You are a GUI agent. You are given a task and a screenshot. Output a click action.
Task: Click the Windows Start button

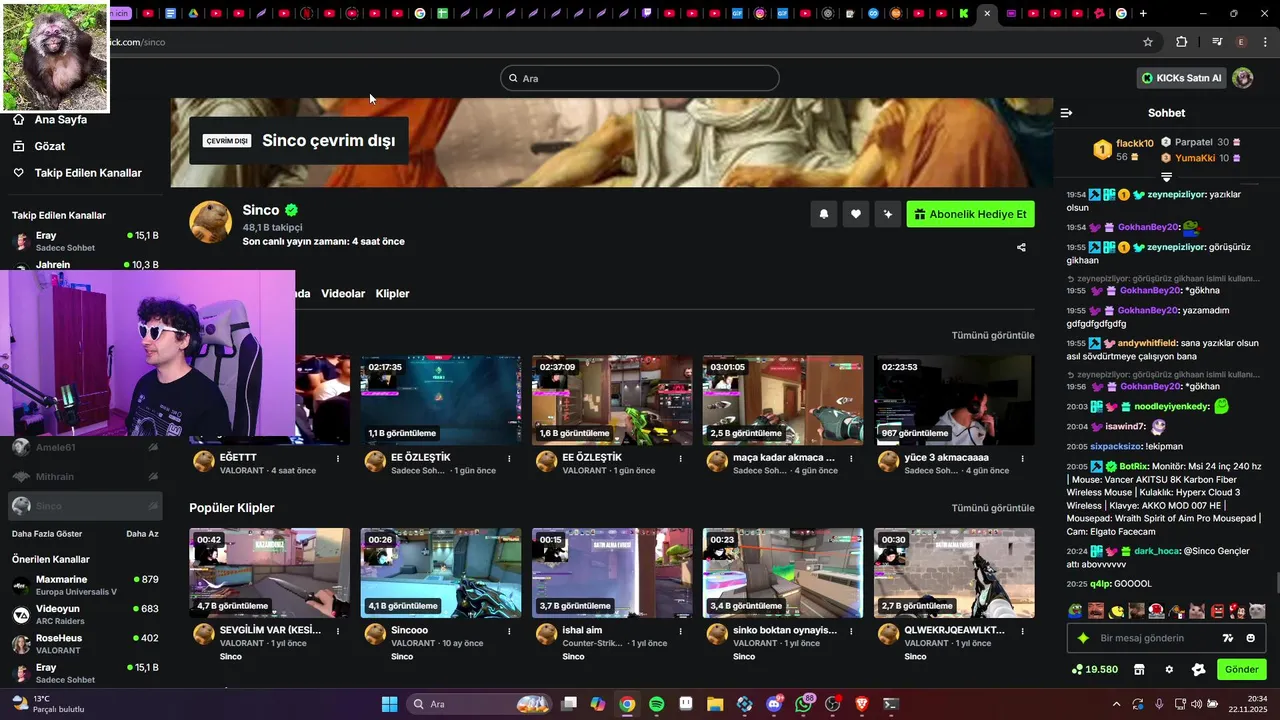pyautogui.click(x=389, y=704)
